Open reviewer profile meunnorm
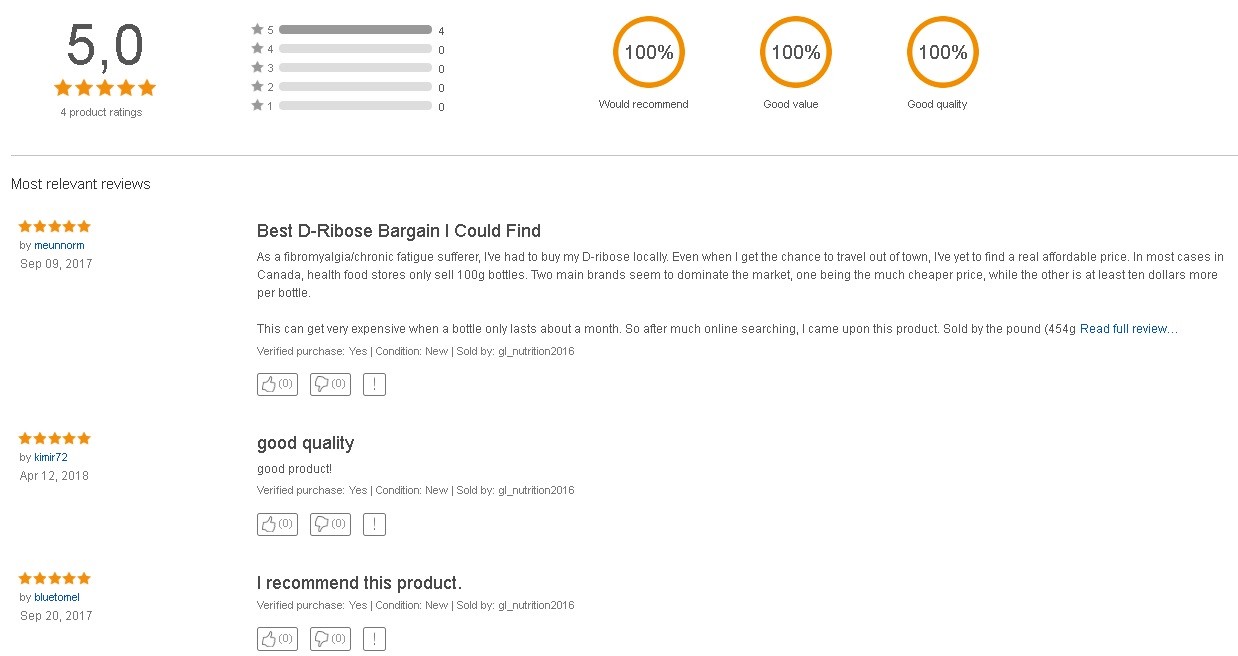The width and height of the screenshot is (1238, 656). click(x=59, y=245)
